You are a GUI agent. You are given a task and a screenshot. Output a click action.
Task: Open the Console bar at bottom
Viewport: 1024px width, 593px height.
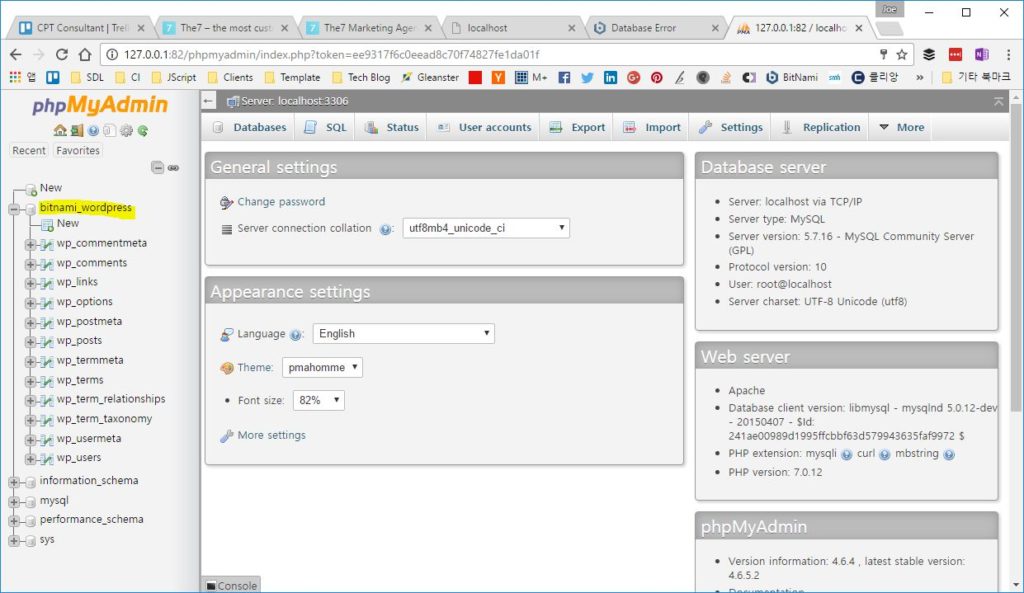(x=232, y=585)
